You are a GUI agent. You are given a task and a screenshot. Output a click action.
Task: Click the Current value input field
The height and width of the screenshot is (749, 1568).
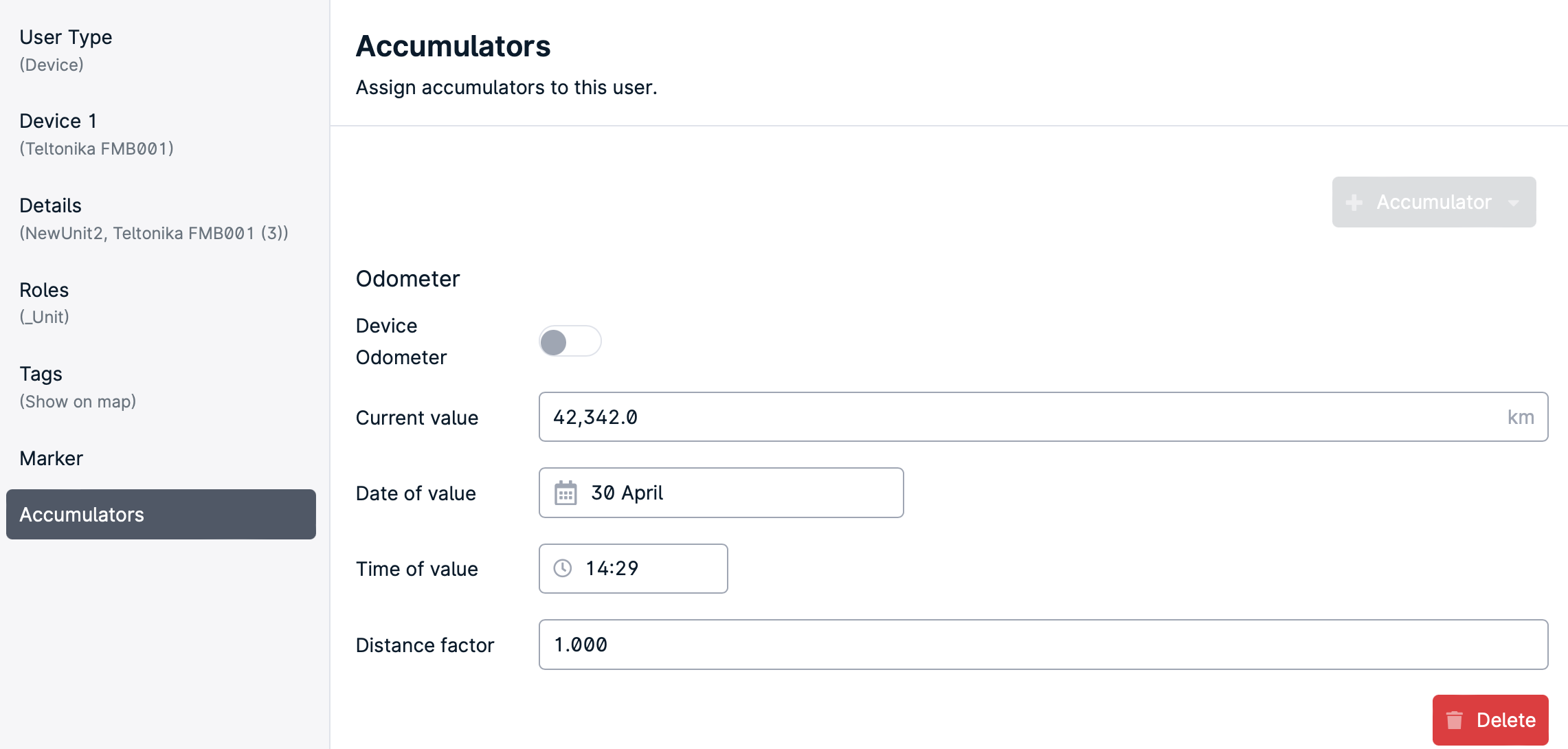click(1043, 417)
